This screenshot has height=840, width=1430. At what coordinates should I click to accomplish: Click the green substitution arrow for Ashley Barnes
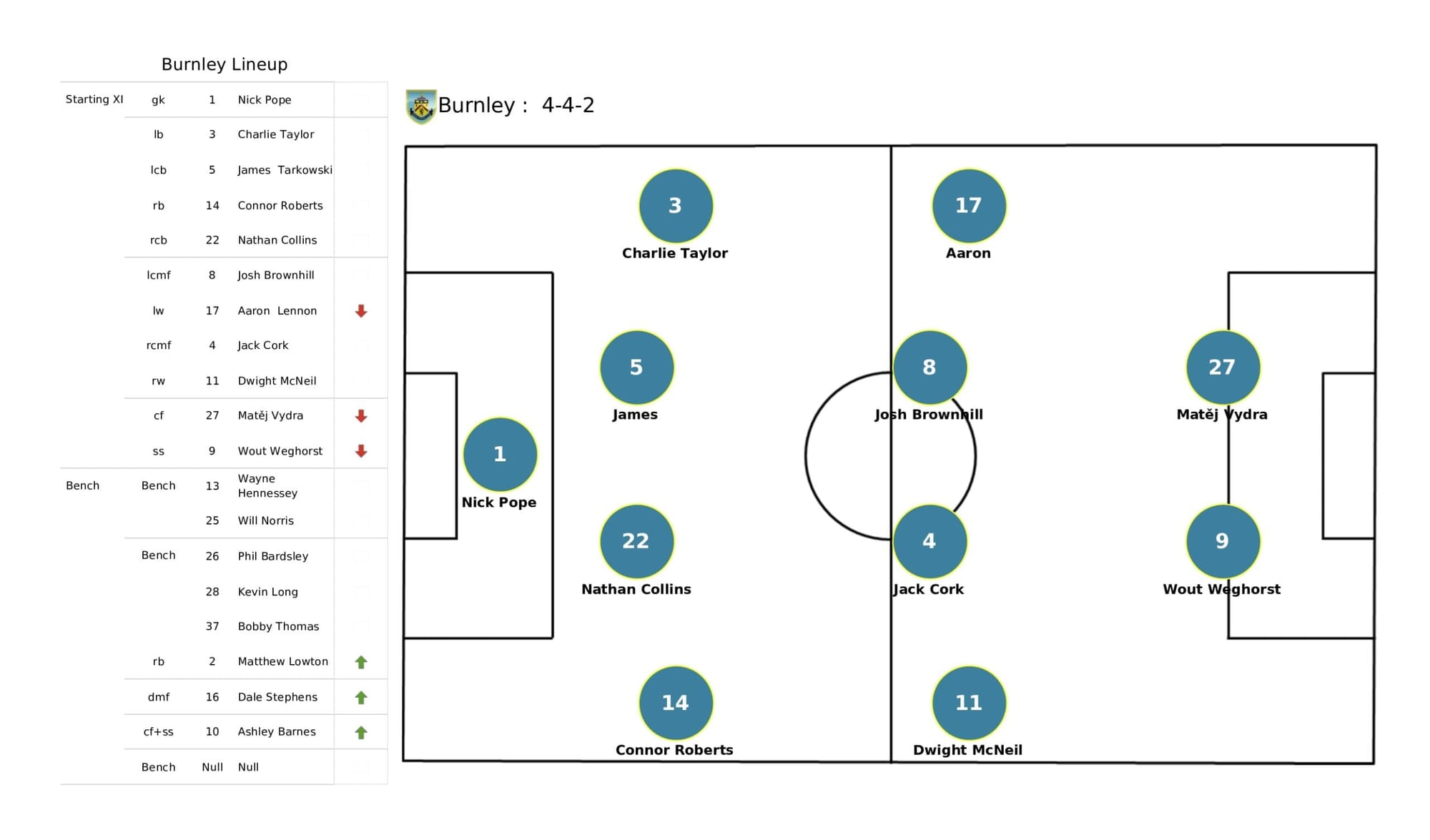[361, 732]
